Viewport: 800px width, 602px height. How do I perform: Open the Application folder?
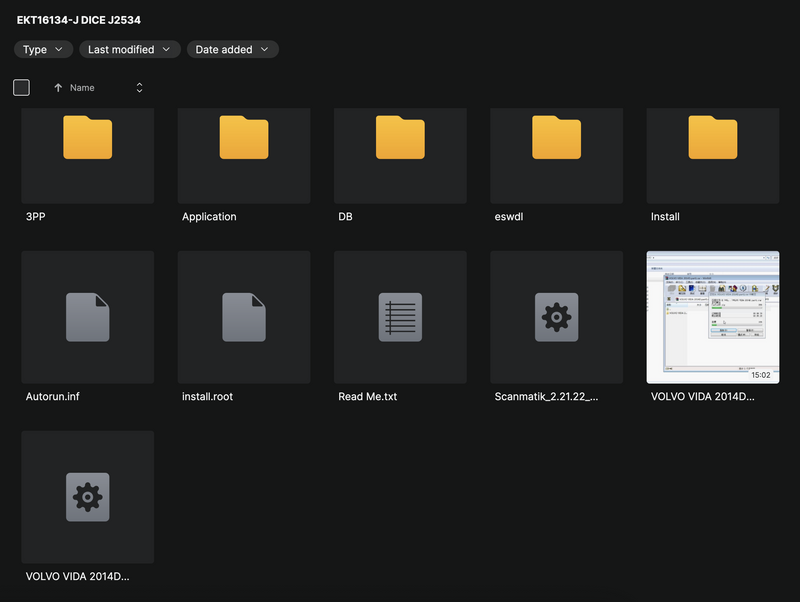pyautogui.click(x=244, y=138)
